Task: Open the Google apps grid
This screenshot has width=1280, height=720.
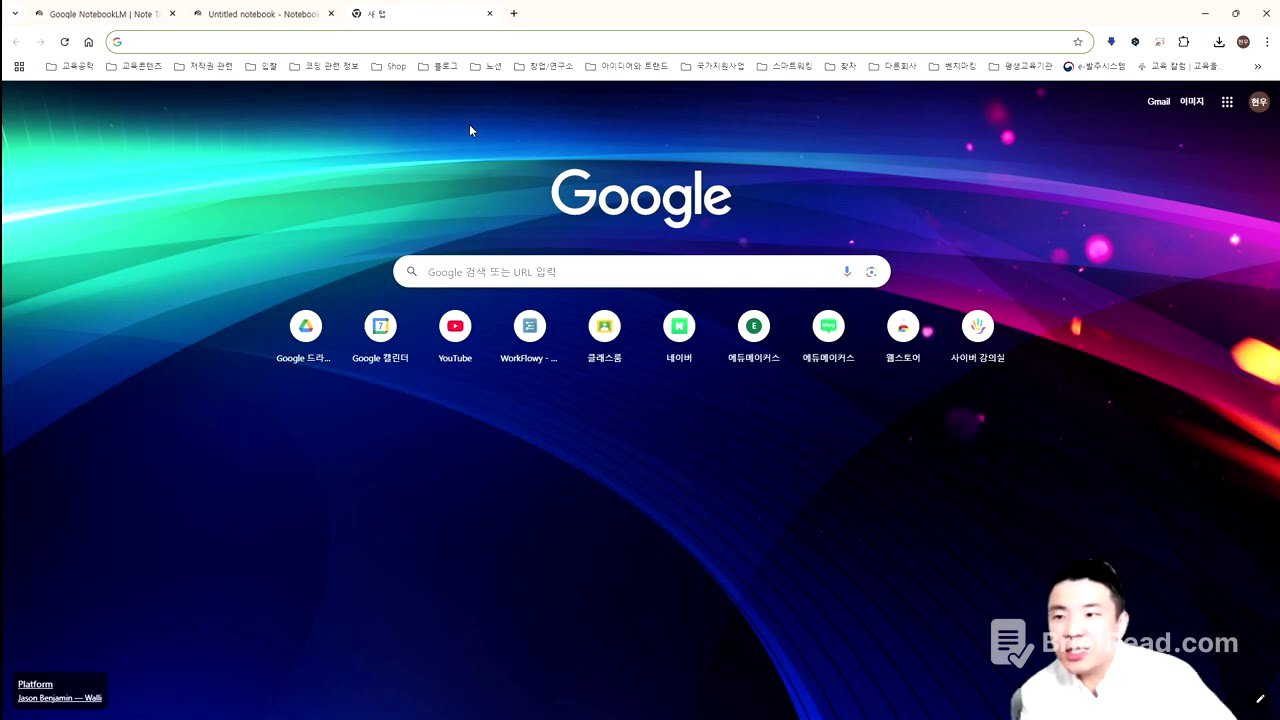Action: point(1227,102)
